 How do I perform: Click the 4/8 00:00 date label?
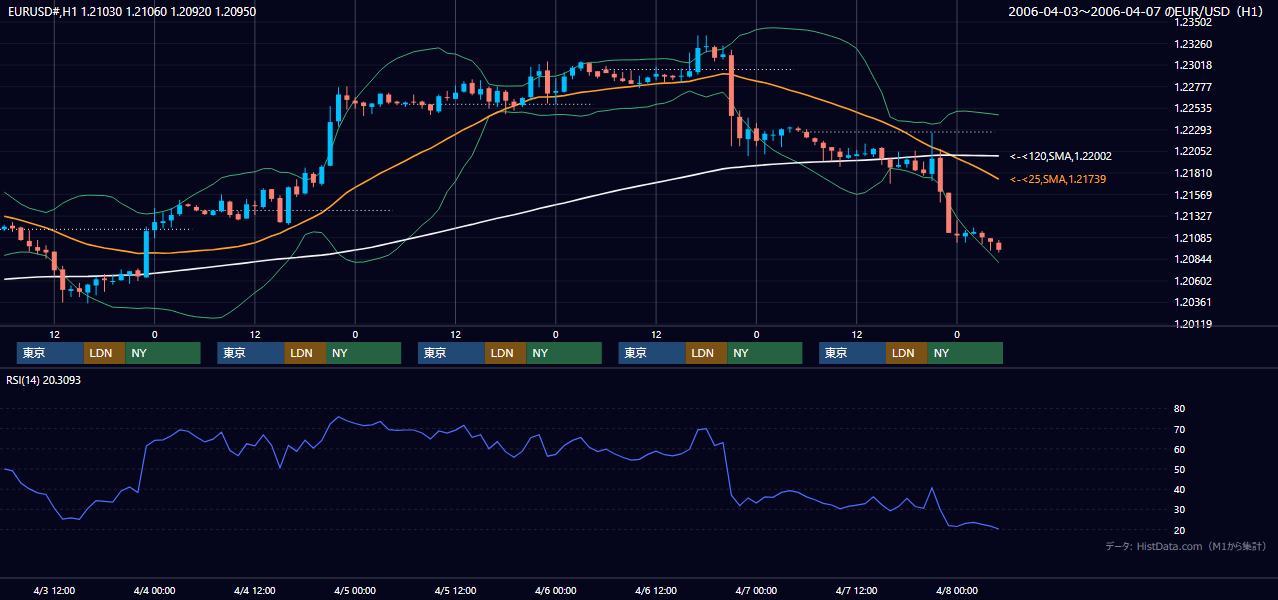click(x=957, y=590)
